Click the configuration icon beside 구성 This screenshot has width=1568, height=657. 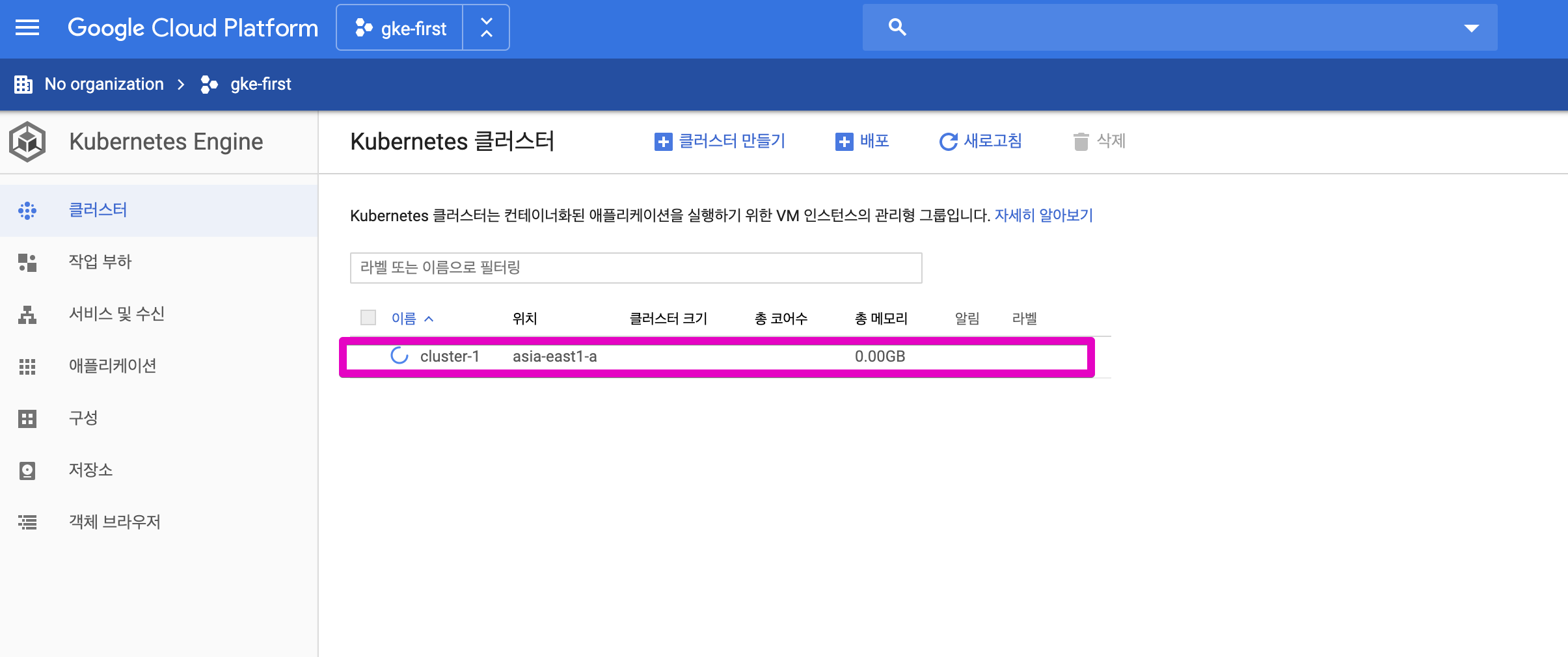point(27,418)
